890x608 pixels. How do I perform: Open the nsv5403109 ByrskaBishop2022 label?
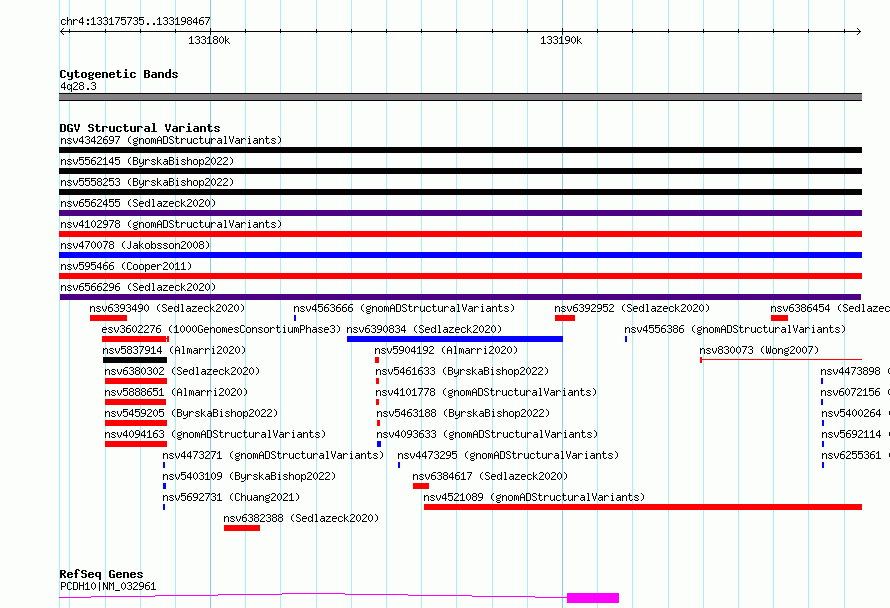coord(249,476)
